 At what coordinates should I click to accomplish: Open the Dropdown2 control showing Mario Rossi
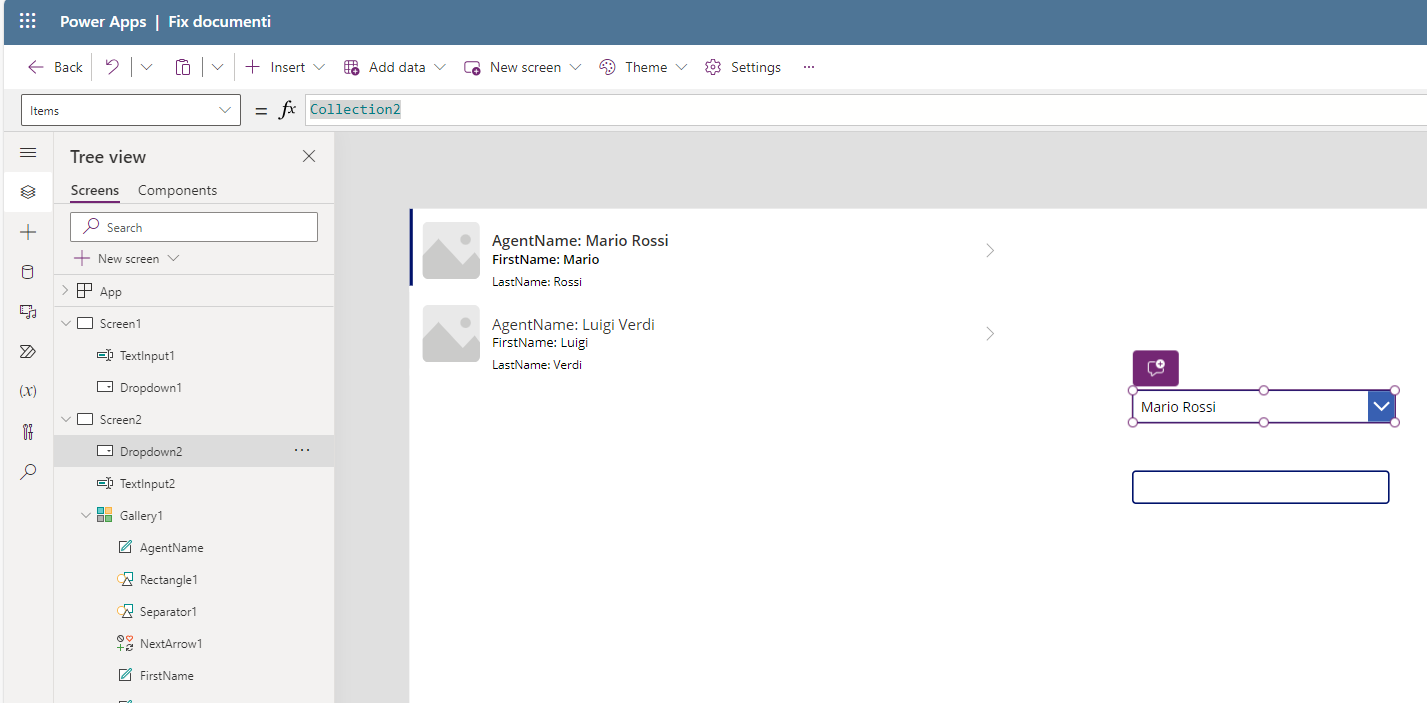point(1260,406)
